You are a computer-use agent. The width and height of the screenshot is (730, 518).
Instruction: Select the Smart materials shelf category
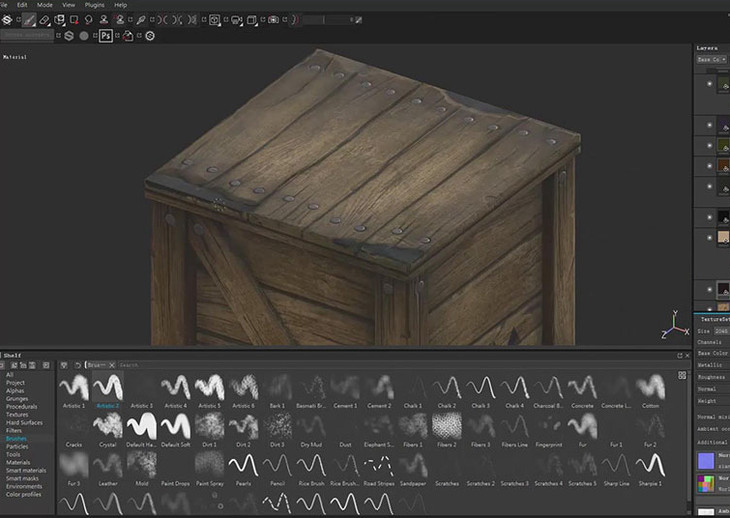click(26, 471)
